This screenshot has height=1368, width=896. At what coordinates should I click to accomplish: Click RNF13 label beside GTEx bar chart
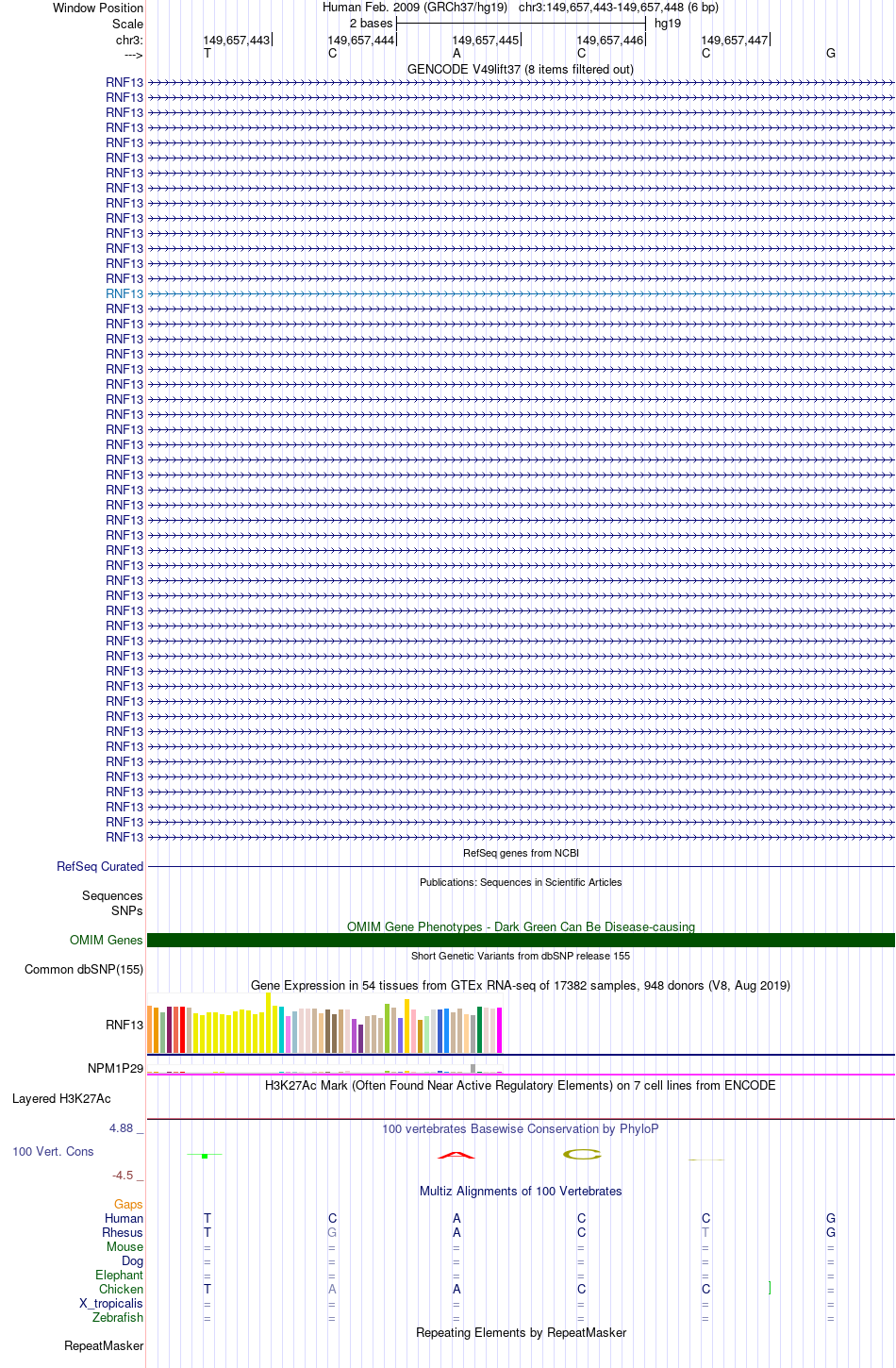[x=124, y=1025]
